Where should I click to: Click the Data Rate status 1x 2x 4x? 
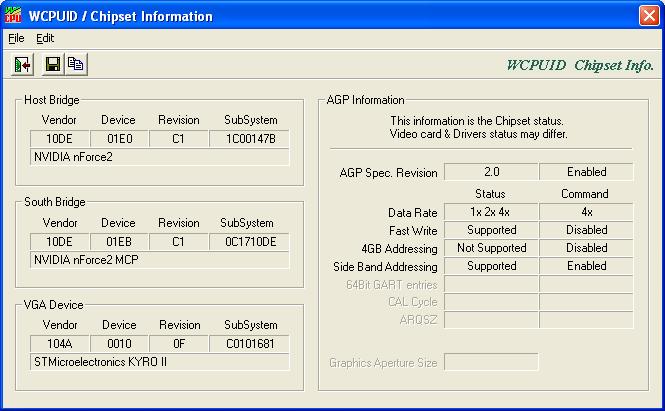click(x=491, y=212)
